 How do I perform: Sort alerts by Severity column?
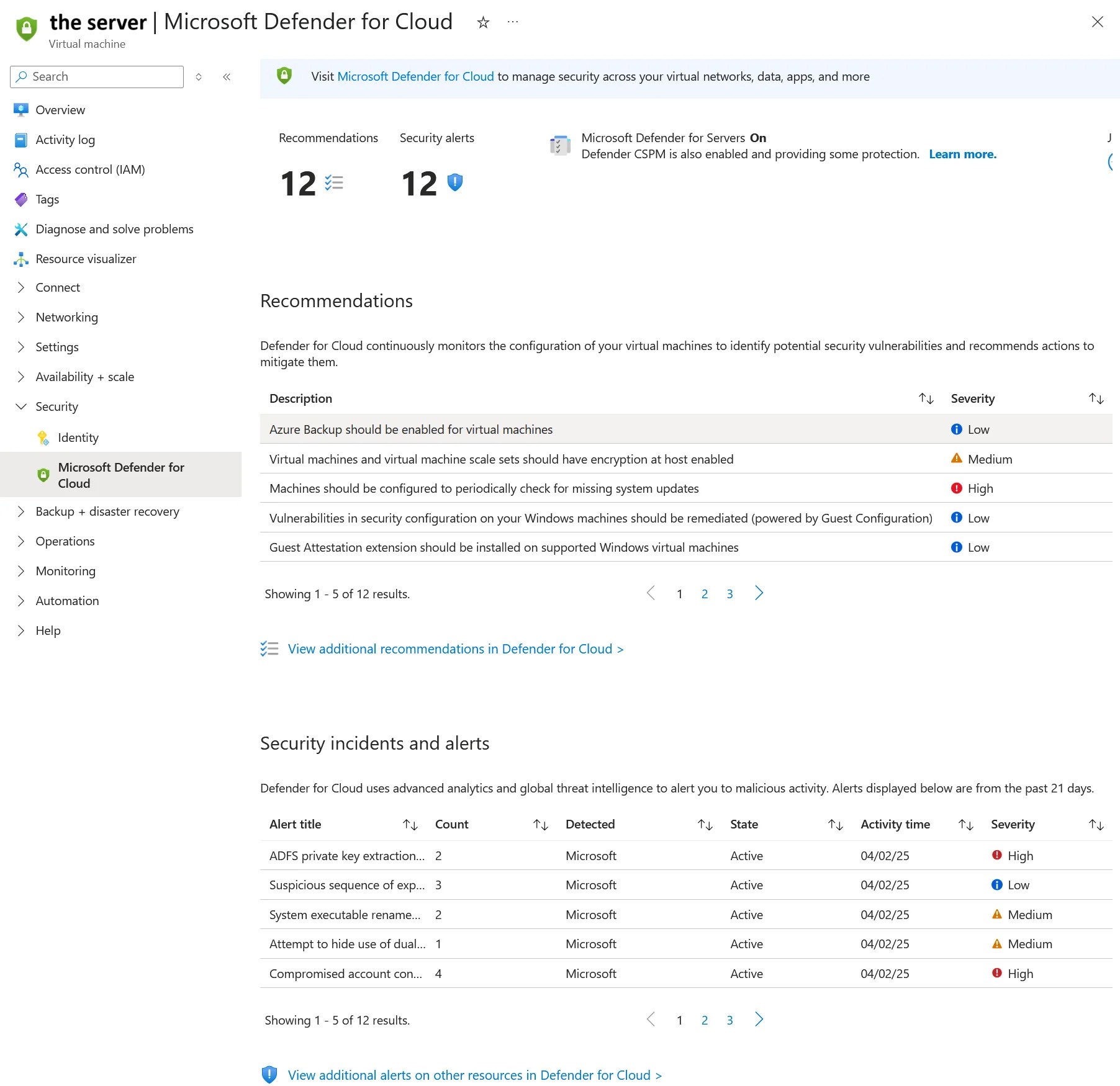[x=1096, y=825]
